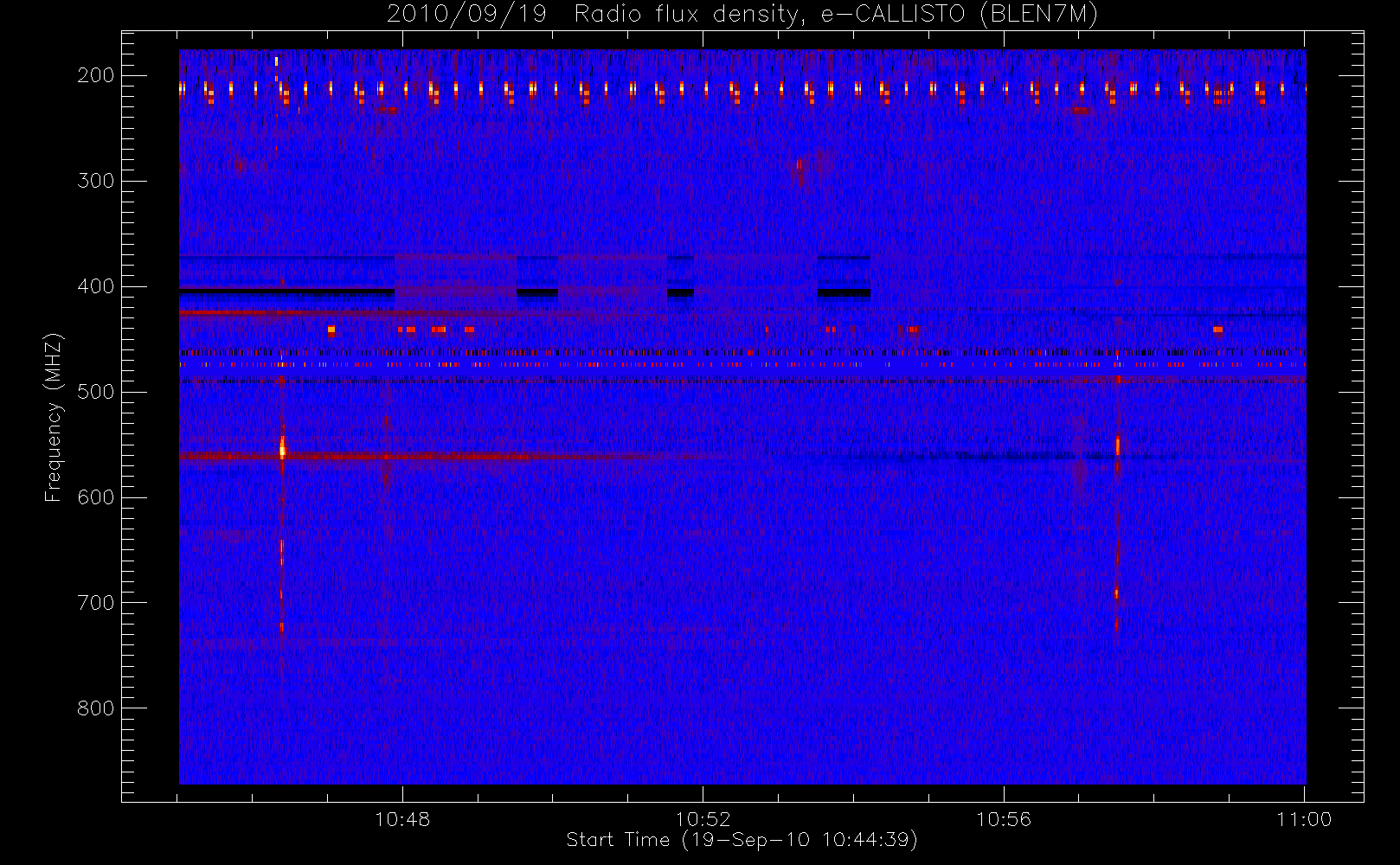
Task: Click the 400 frequency tick label
Action: tap(95, 286)
